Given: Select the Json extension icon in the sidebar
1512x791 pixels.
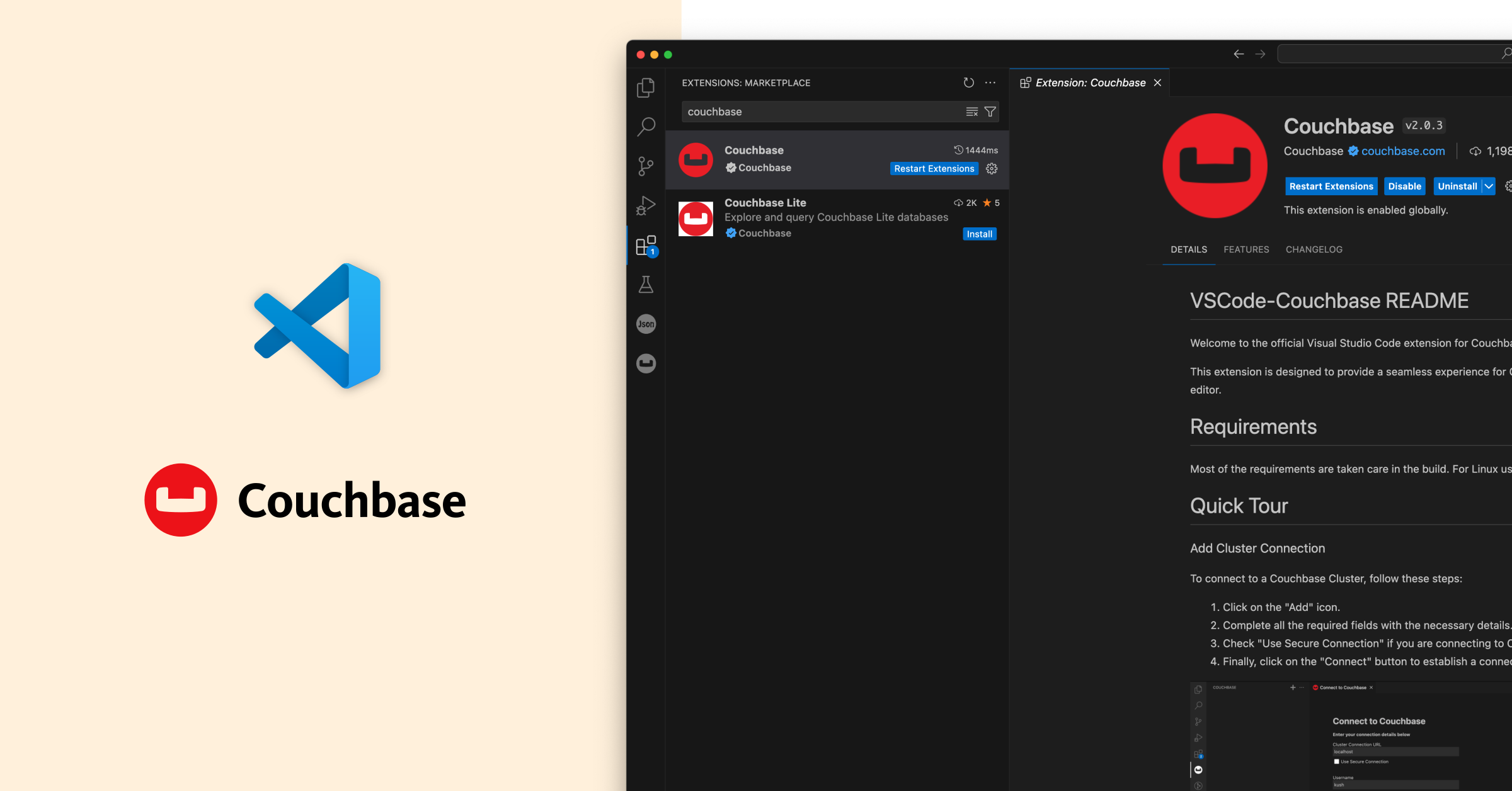Looking at the screenshot, I should (646, 323).
